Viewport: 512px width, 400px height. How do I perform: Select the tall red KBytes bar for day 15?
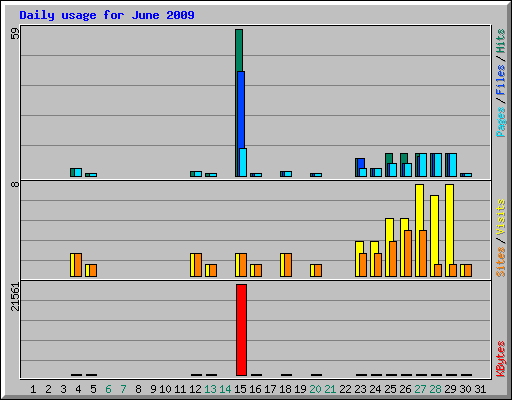coord(241,330)
